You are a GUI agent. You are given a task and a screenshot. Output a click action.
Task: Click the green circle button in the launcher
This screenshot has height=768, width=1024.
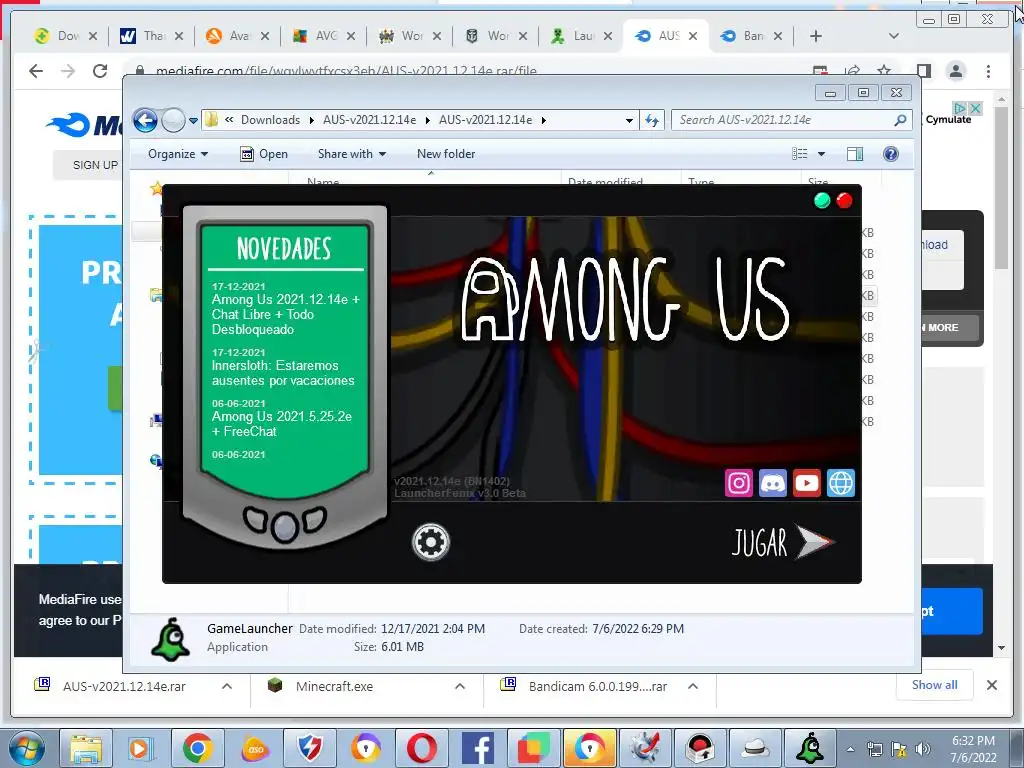[822, 200]
